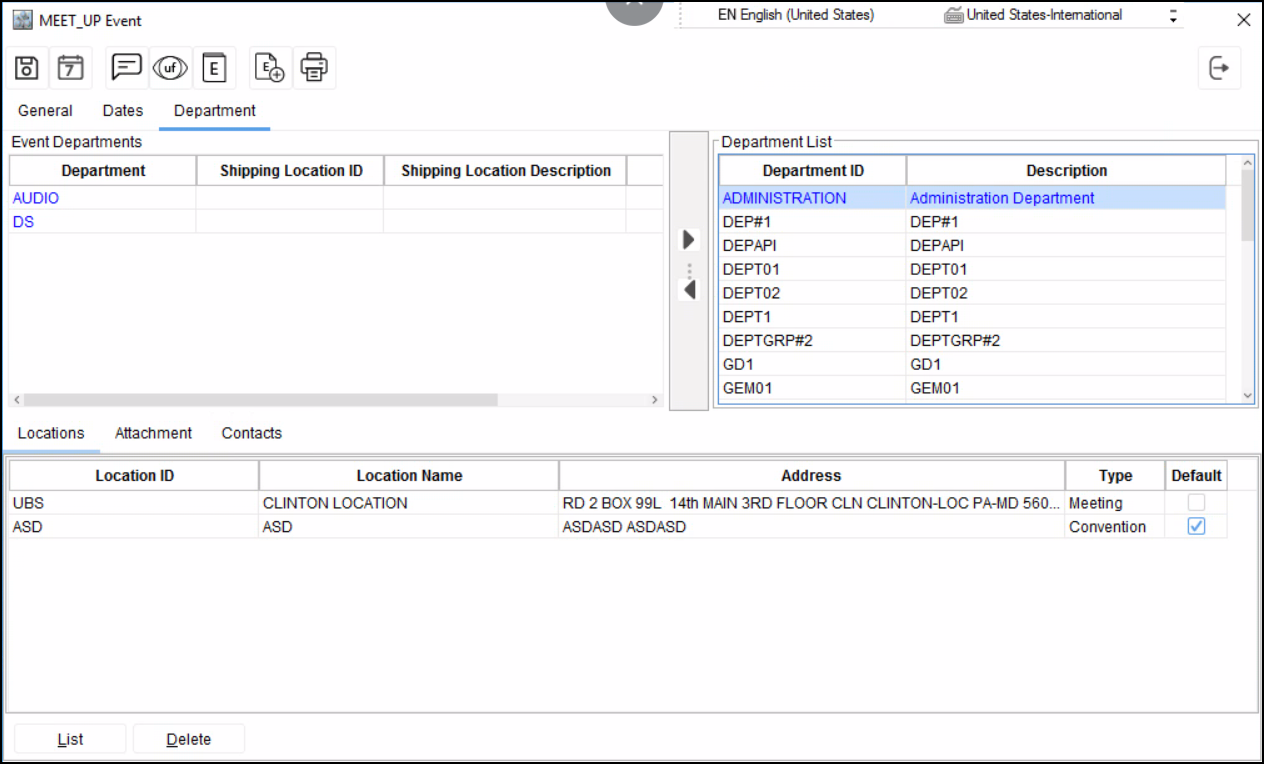Open the comments speech bubble icon
The image size is (1264, 764).
tap(126, 68)
